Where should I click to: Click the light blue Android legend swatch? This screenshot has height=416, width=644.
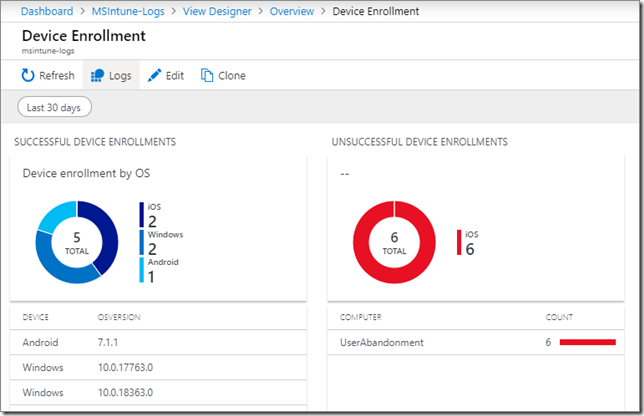tap(142, 270)
